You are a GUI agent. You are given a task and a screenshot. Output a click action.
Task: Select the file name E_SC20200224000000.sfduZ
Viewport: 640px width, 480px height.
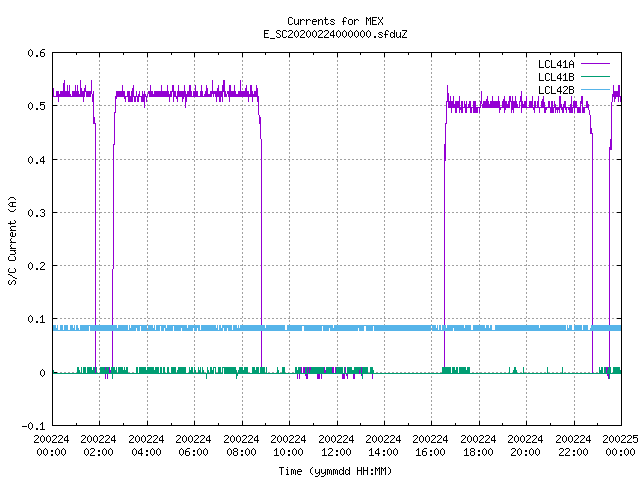335,34
